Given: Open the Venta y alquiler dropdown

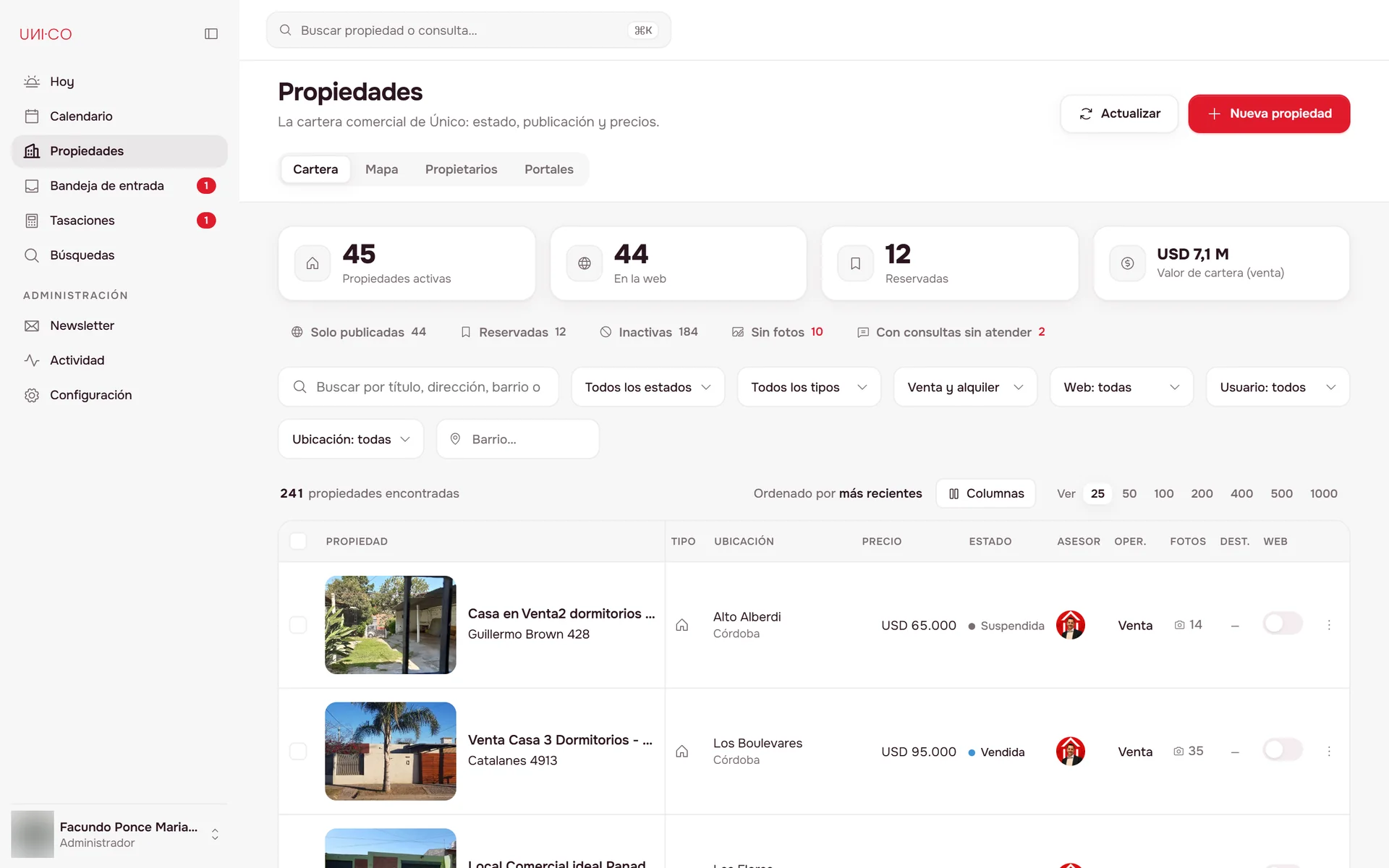Looking at the screenshot, I should 965,387.
